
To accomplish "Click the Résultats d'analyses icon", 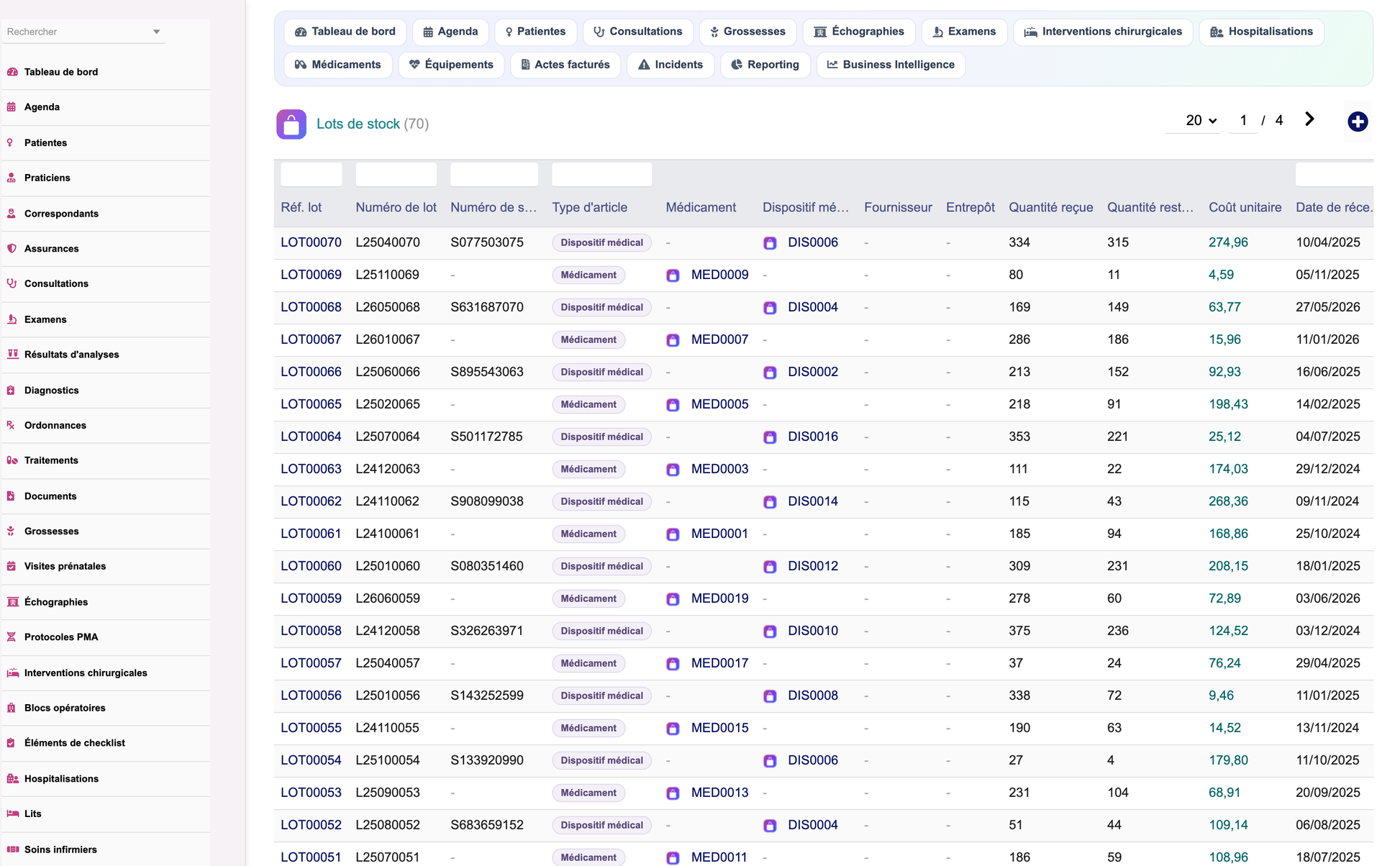I will 12,354.
